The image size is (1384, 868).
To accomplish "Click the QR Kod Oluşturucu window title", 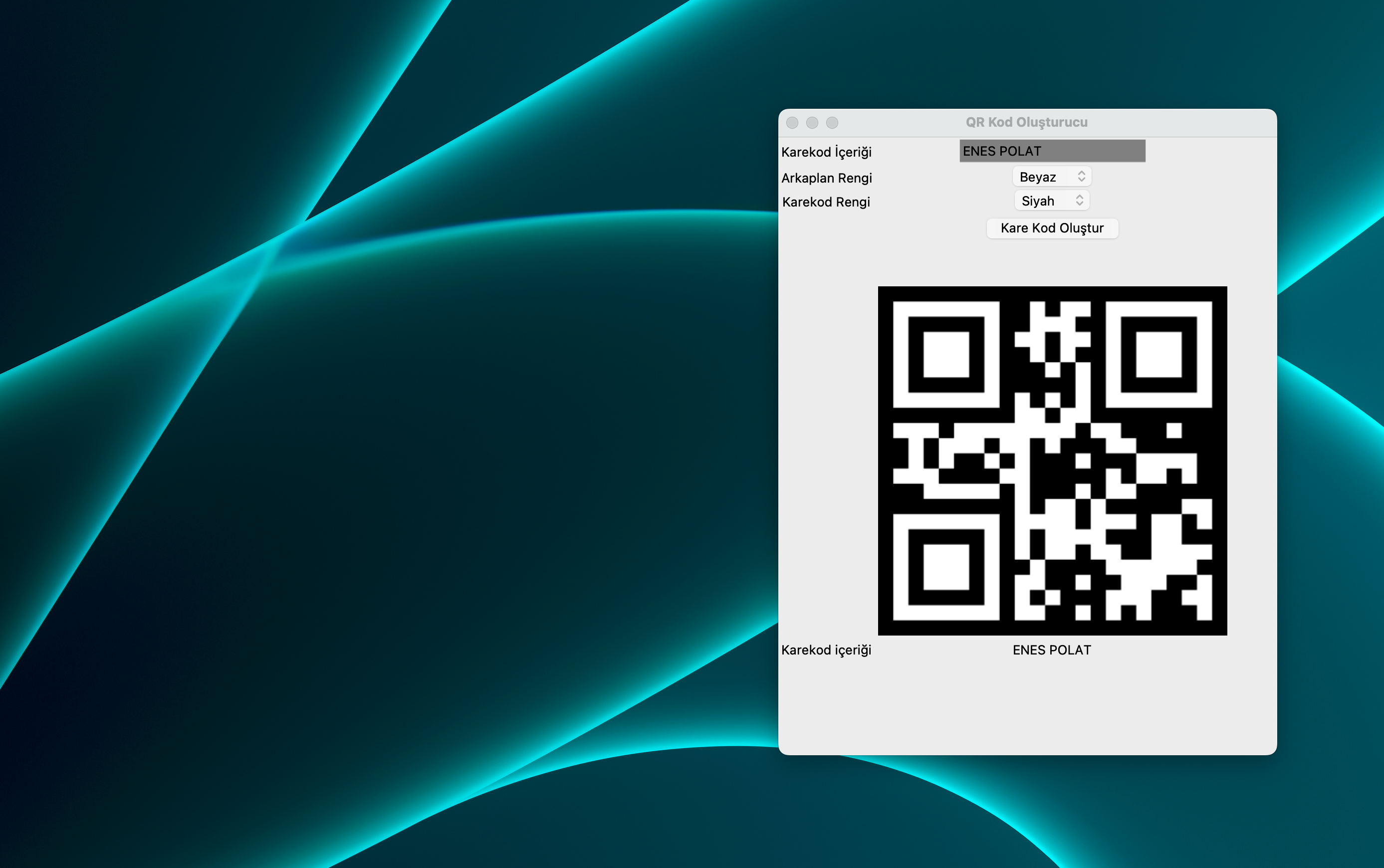I will coord(1026,122).
